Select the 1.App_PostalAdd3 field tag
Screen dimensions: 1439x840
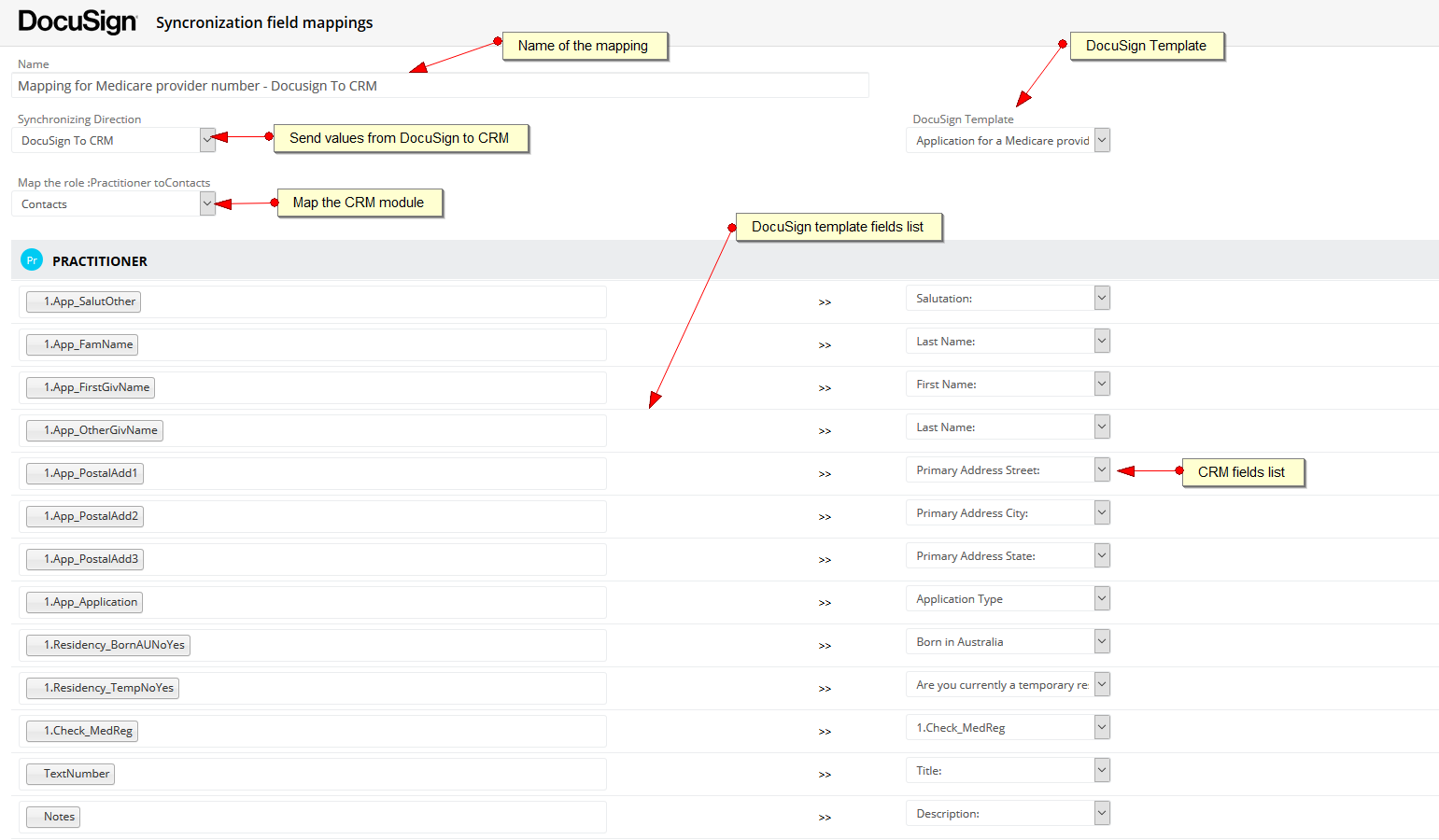[x=85, y=559]
